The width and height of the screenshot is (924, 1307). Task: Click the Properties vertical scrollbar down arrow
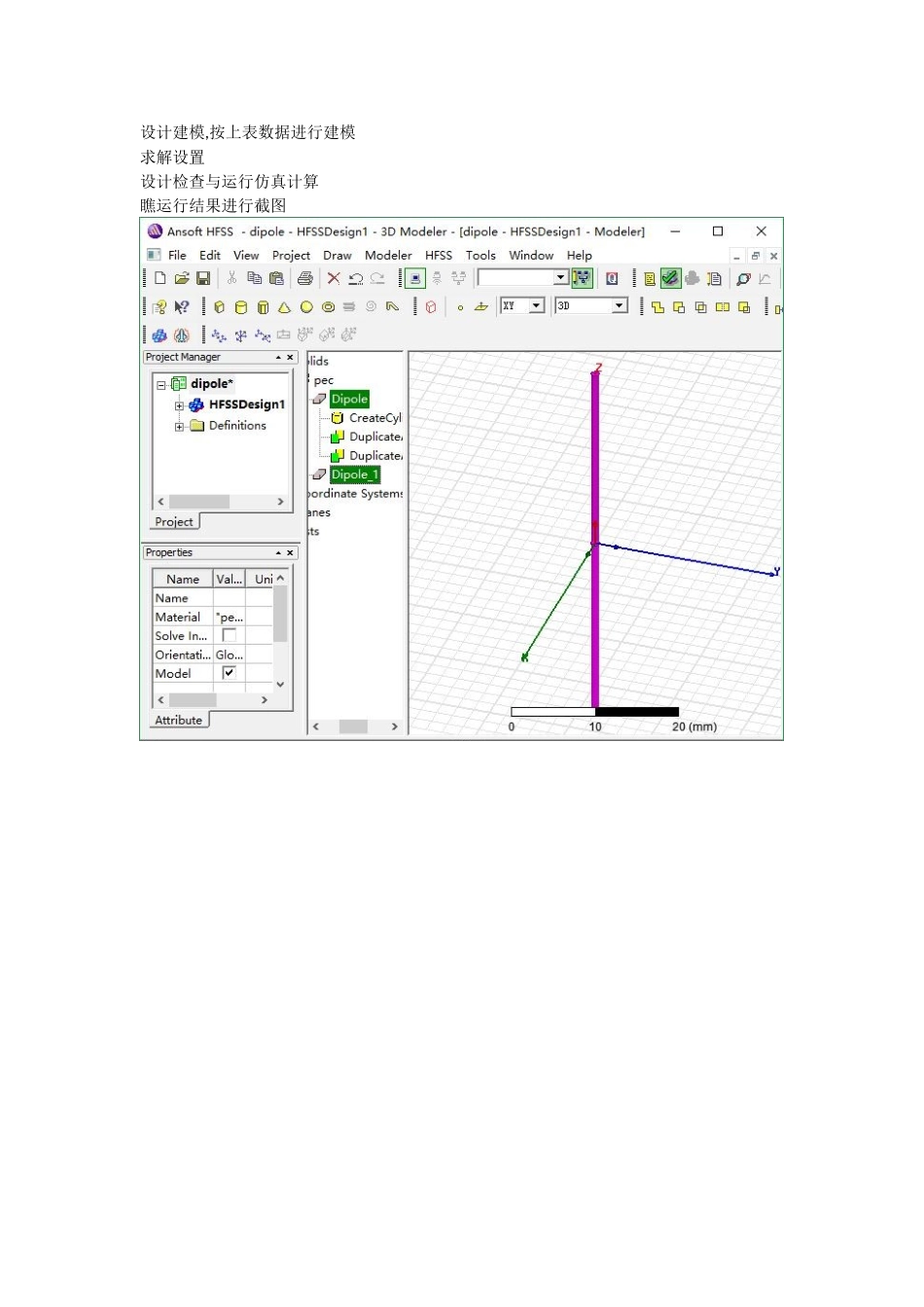pyautogui.click(x=280, y=685)
